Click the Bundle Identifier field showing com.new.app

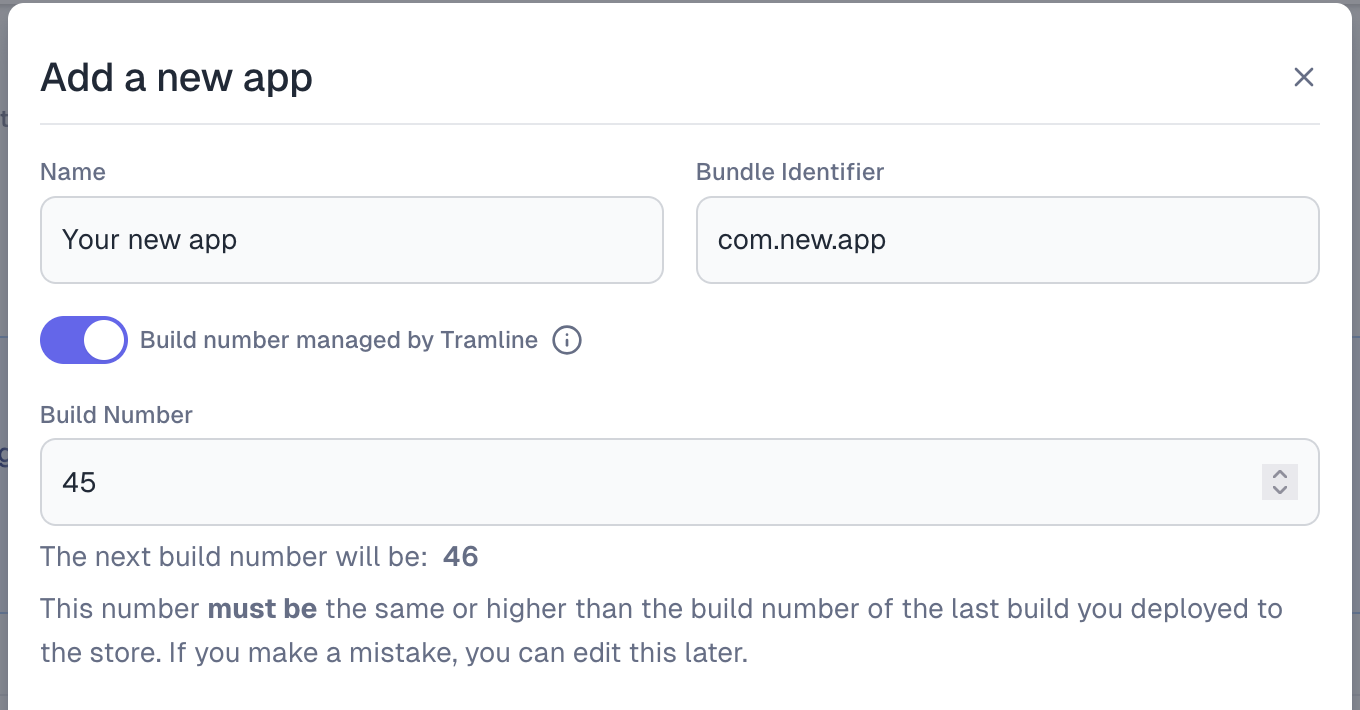(x=1008, y=240)
